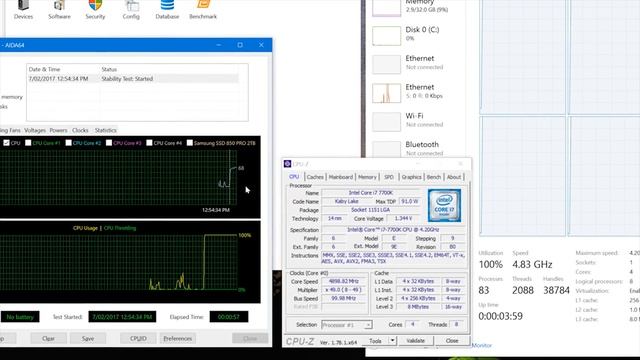Screen dimensions: 640x360
Task: Open the Benchmark icon
Action: tap(203, 10)
